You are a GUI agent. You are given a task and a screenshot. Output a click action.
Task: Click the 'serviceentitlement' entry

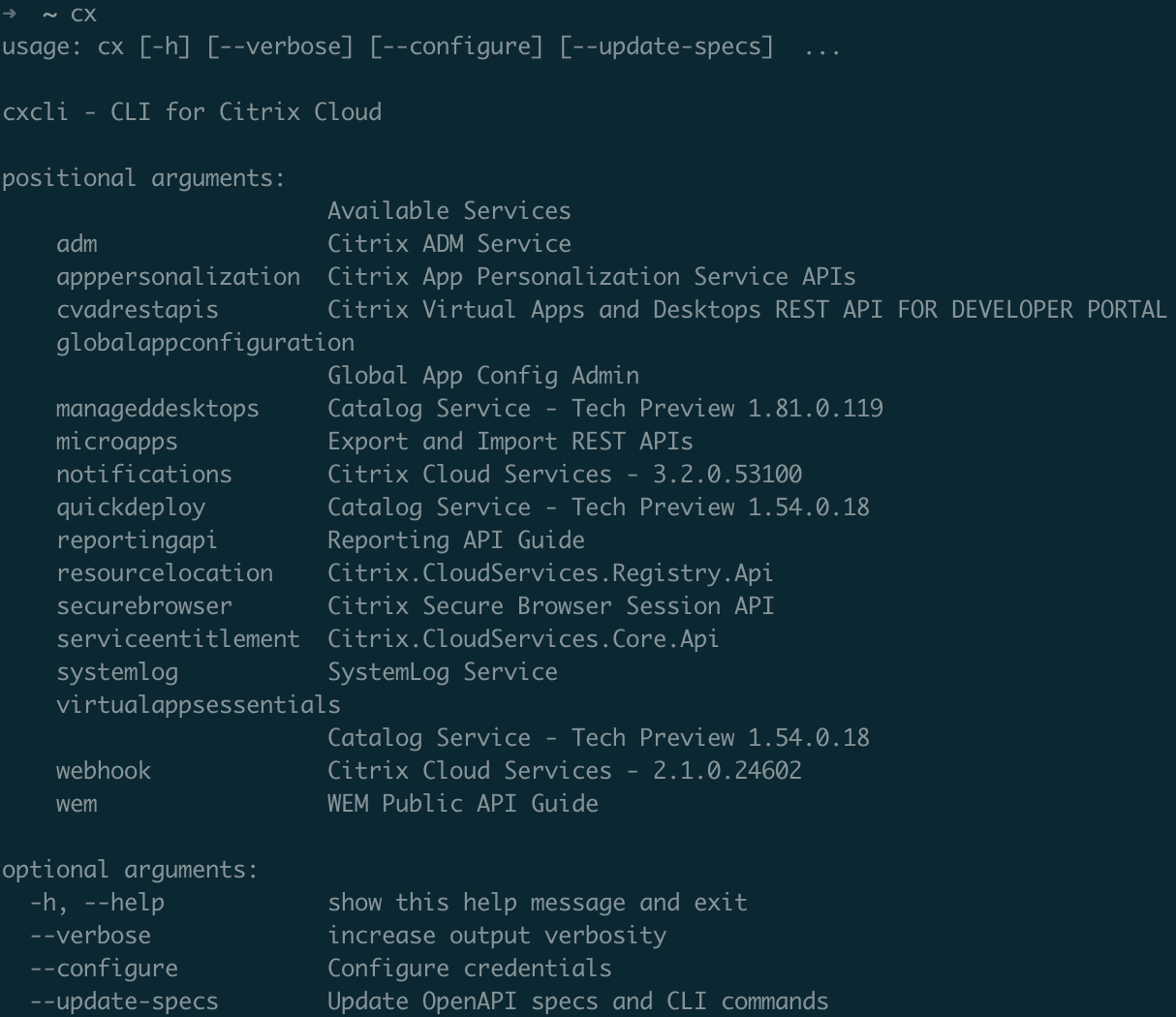tap(178, 639)
